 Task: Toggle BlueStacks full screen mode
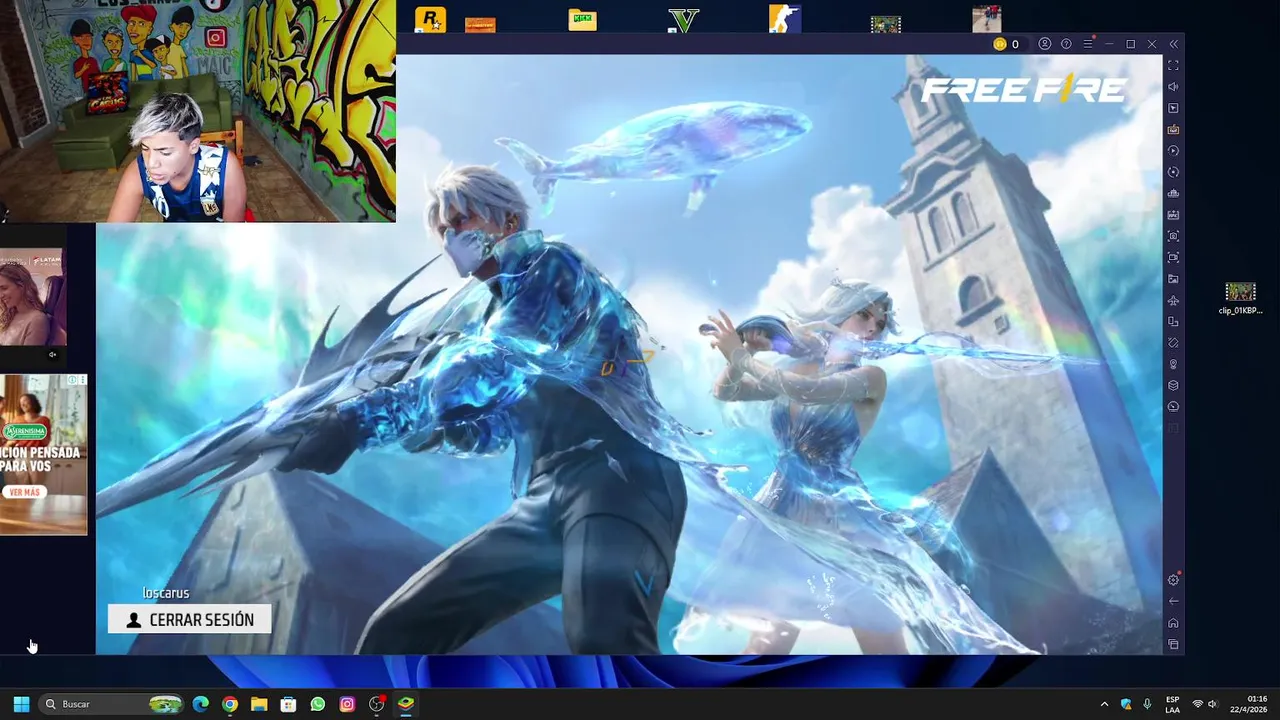1174,65
